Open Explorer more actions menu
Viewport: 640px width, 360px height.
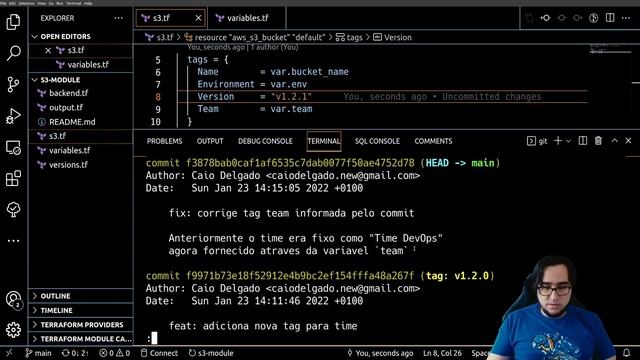118,18
